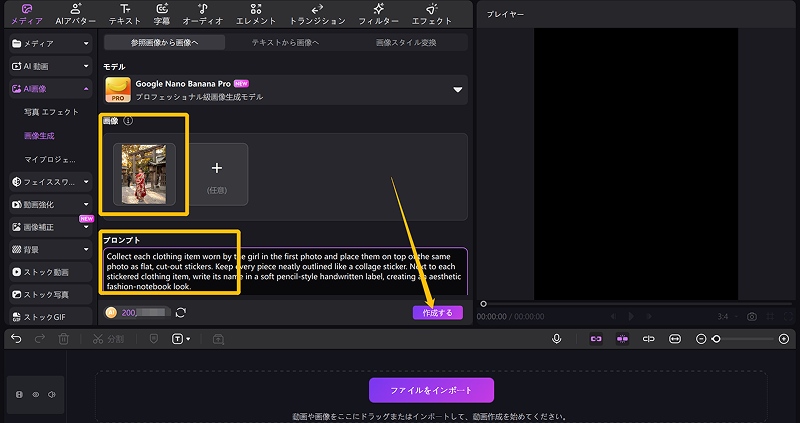Viewport: 800px width, 423px height.
Task: Click the undo arrow in timeline toolbar
Action: (x=16, y=339)
